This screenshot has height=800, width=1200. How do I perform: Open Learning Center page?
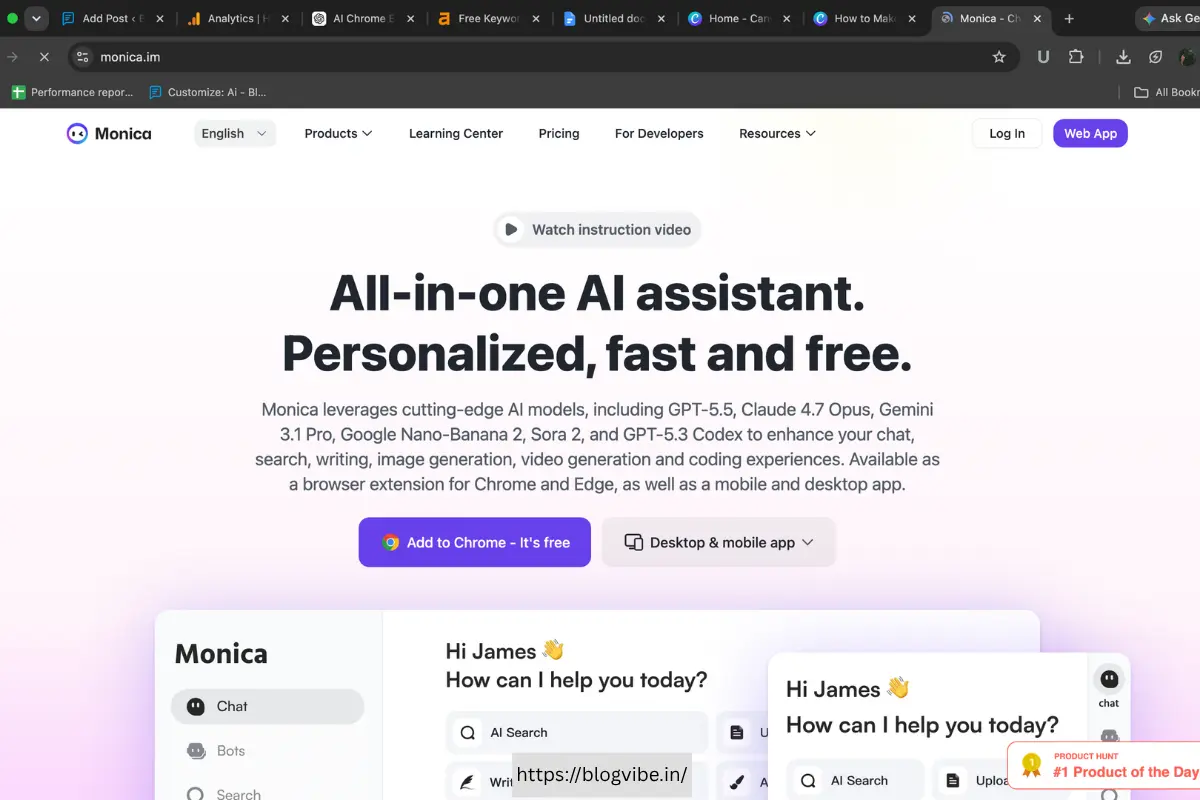[x=456, y=133]
